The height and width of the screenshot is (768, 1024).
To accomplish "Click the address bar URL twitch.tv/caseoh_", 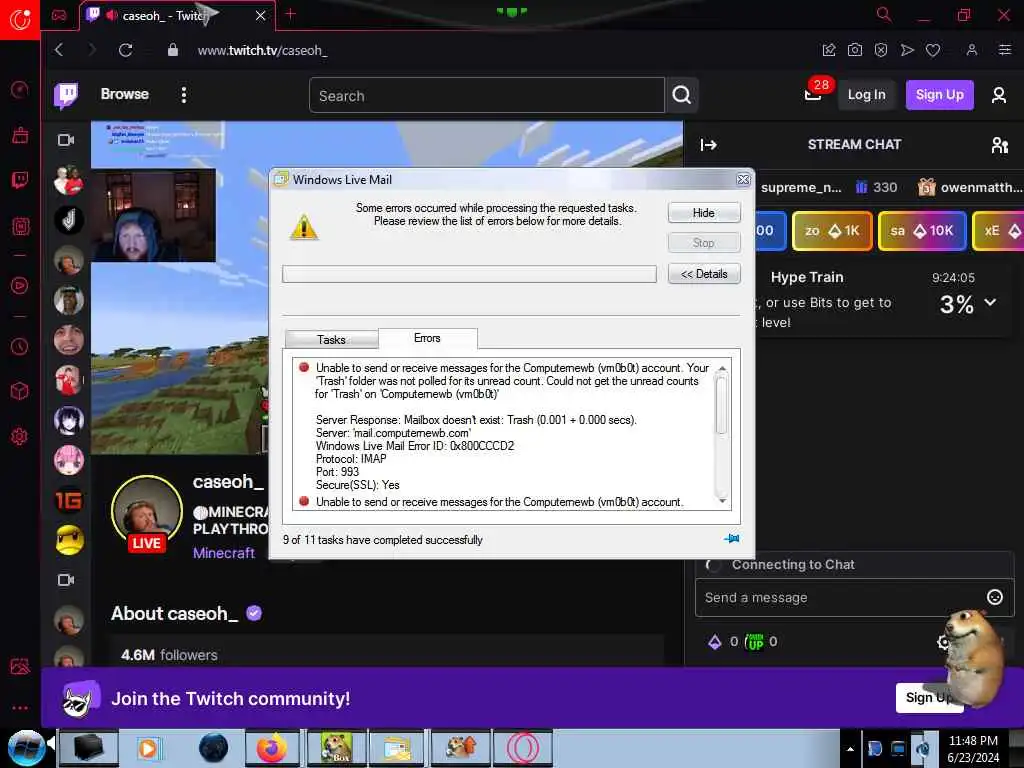I will pyautogui.click(x=263, y=50).
